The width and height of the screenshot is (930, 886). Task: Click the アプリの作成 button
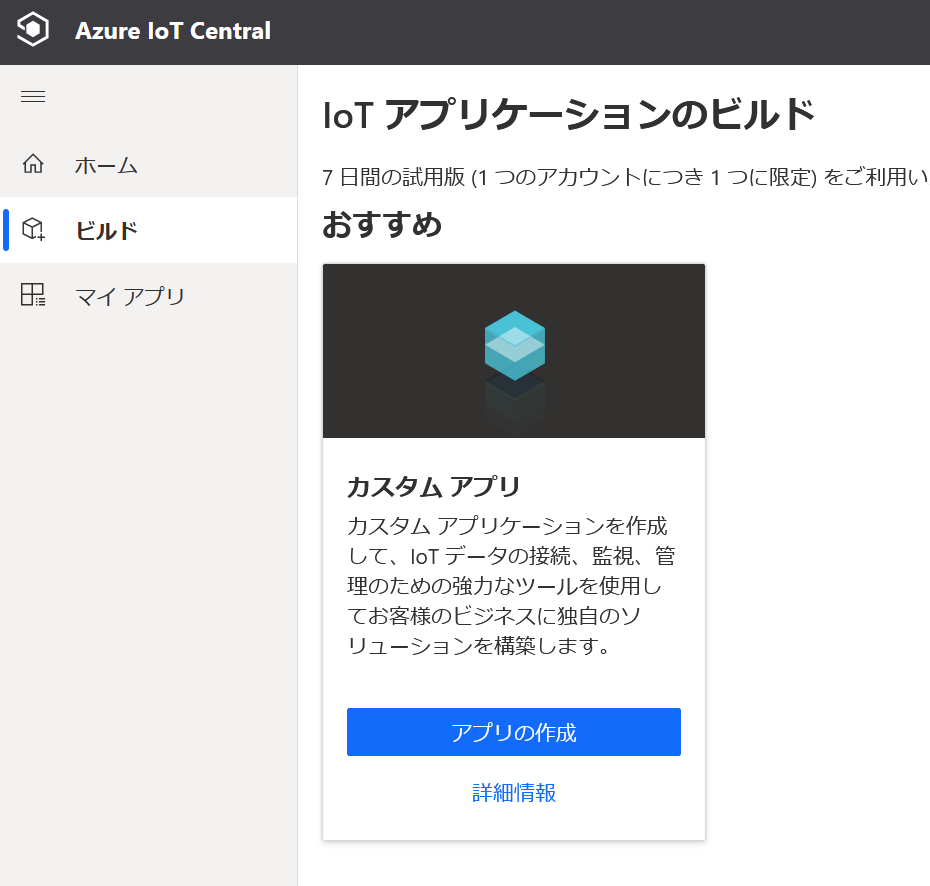point(514,732)
